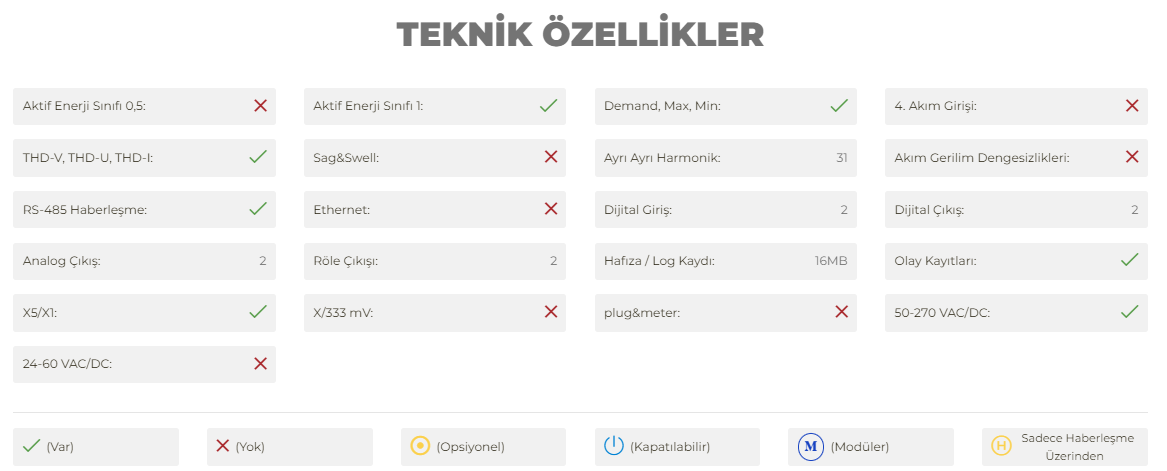This screenshot has width=1167, height=471.
Task: Click the green checkmark beside Aktif Enerji Sınıfı 1
Action: (549, 106)
